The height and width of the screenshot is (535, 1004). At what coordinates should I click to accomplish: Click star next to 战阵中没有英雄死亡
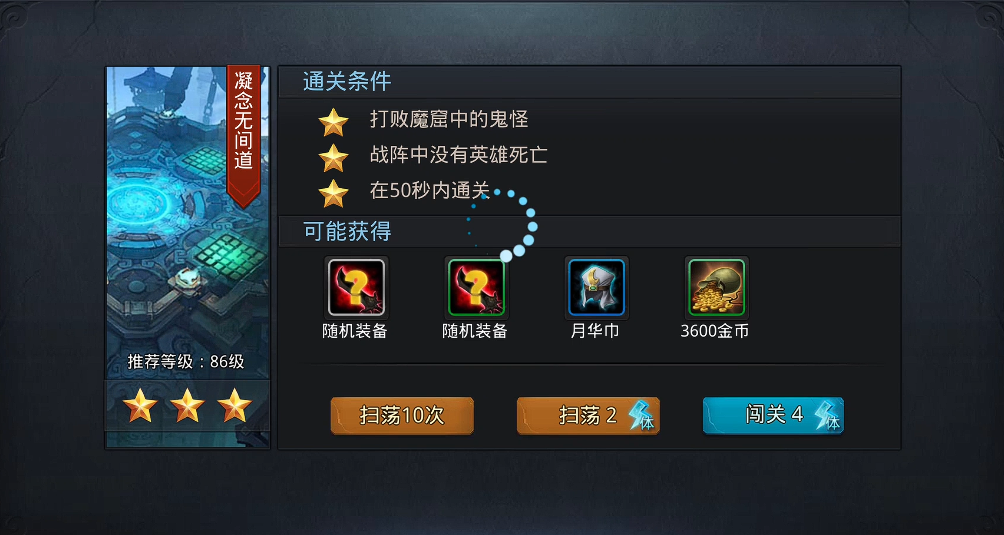click(334, 157)
